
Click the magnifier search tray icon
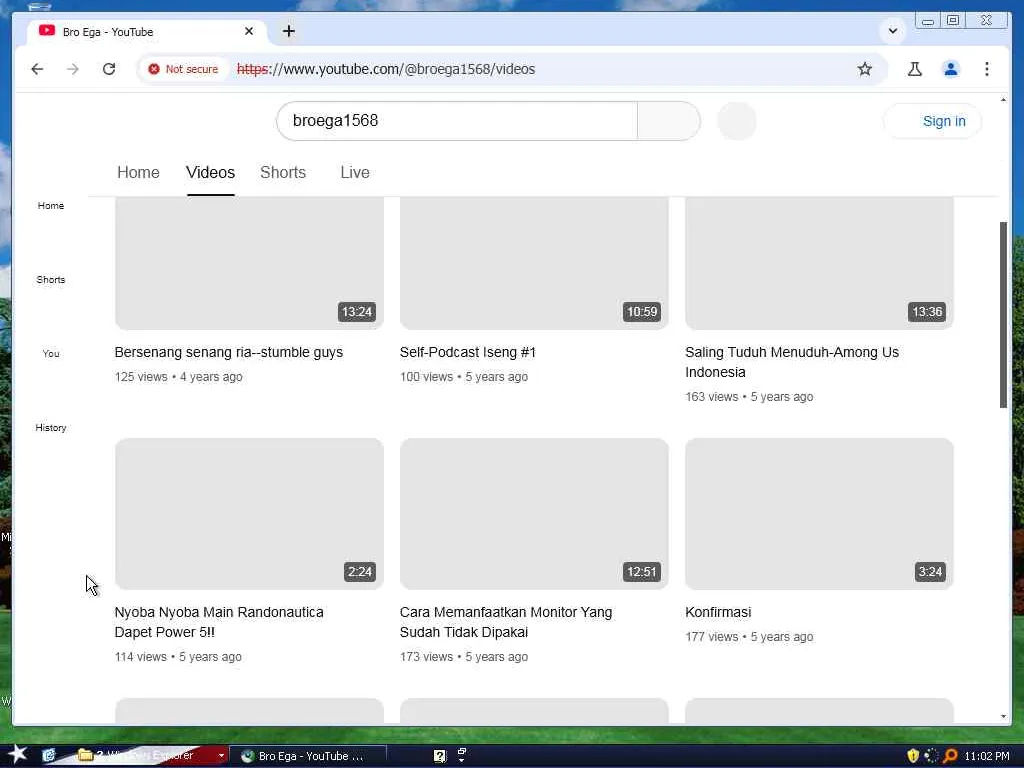(950, 756)
